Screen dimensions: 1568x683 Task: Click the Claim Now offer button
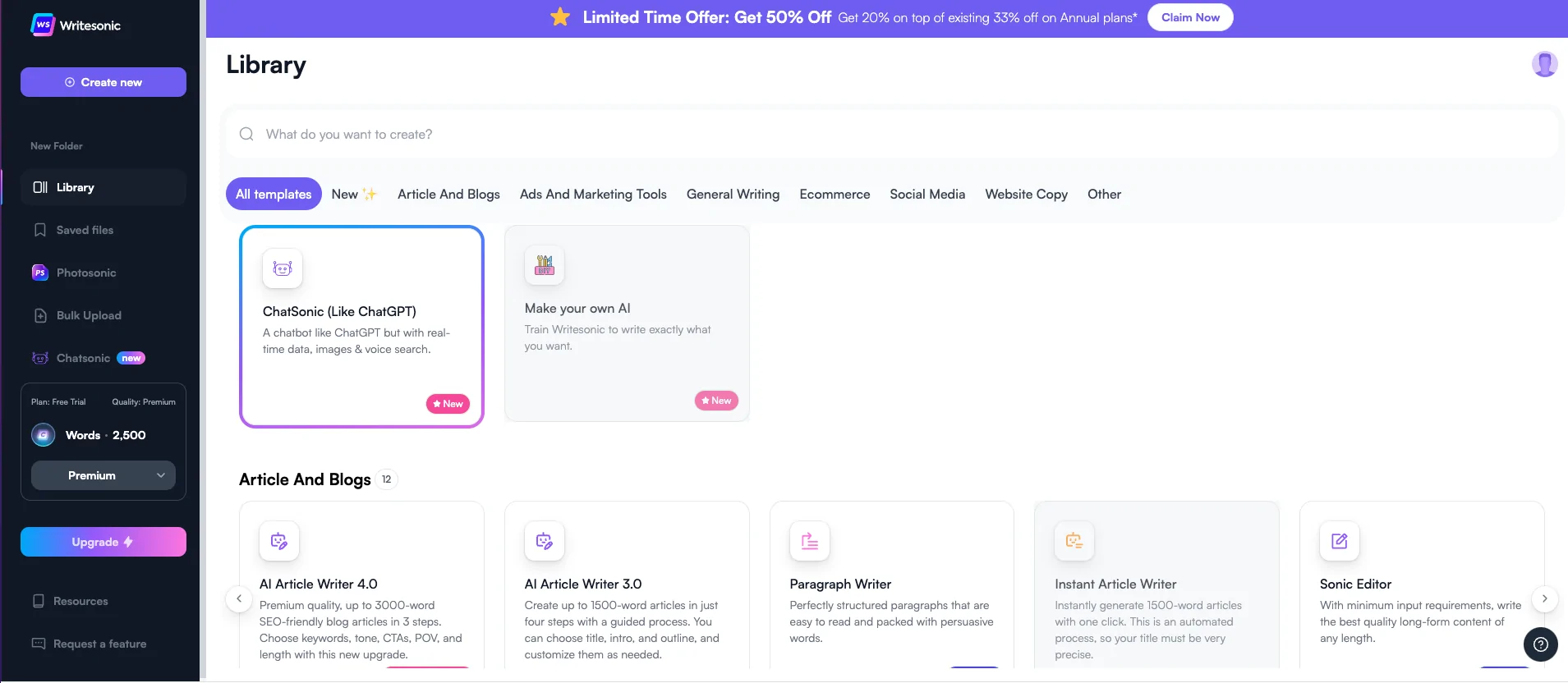1189,17
